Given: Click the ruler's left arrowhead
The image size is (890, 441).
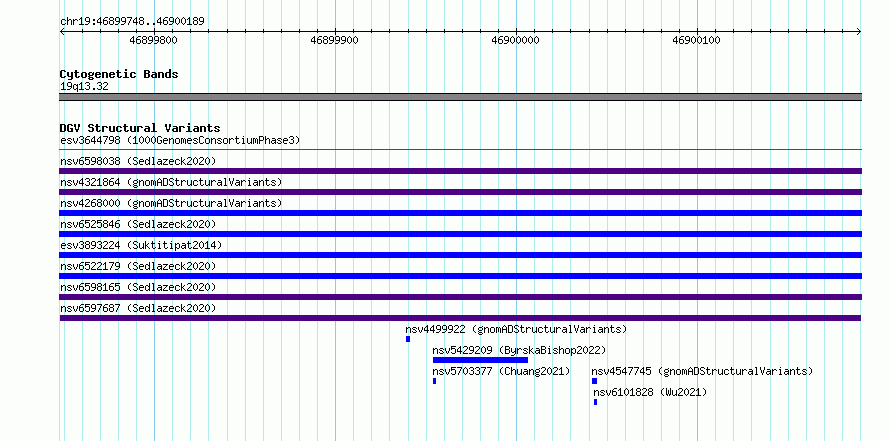Looking at the screenshot, I should click(62, 32).
